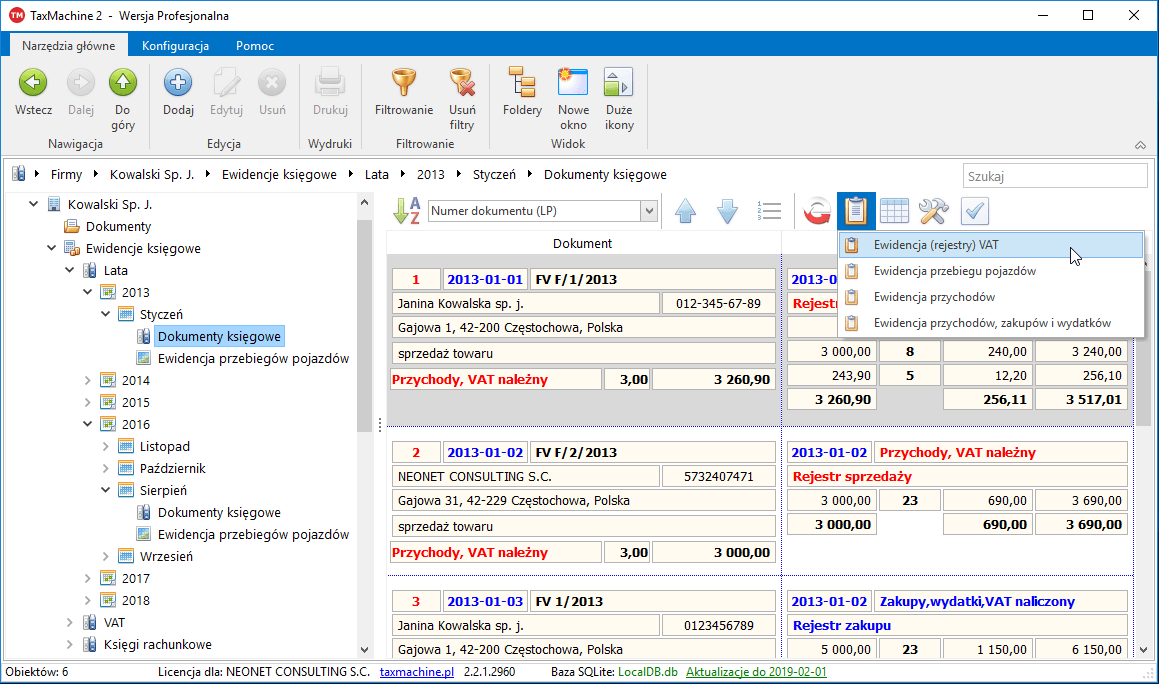Select Ewidencja przychodów menu entry
Viewport: 1159px width, 684px height.
coord(934,297)
